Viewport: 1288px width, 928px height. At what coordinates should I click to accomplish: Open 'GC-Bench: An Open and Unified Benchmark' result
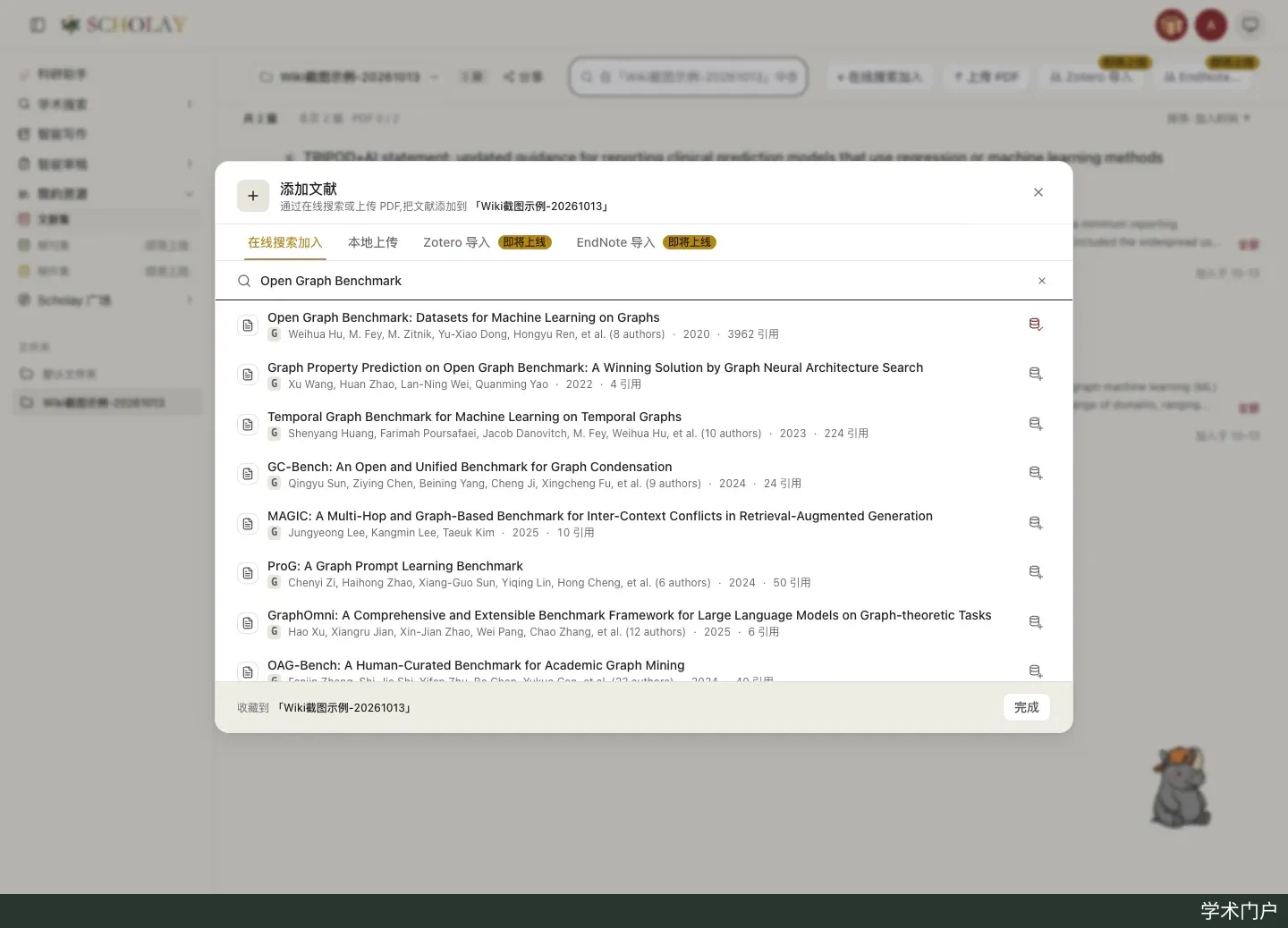tap(470, 467)
